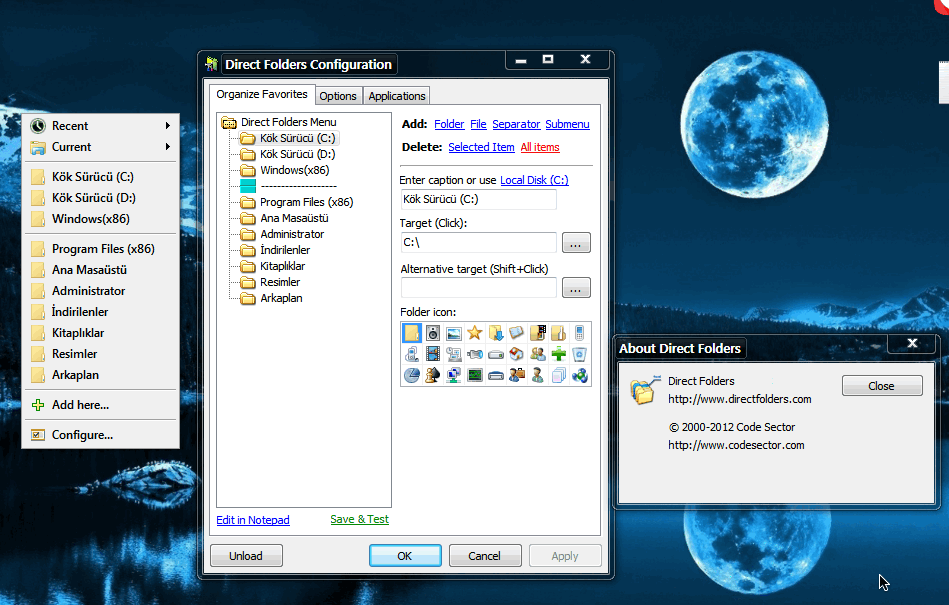Image resolution: width=949 pixels, height=605 pixels.
Task: Select the green plus folder icon
Action: 559,354
